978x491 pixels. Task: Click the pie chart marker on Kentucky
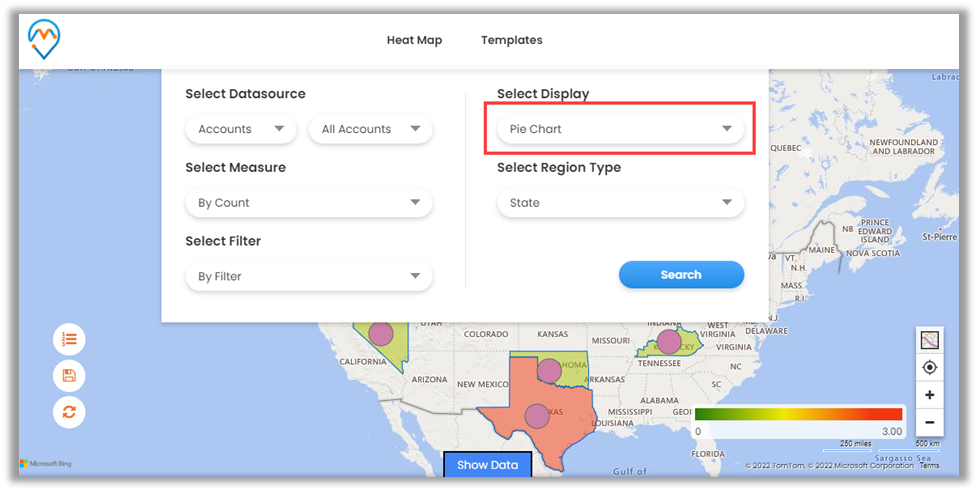pos(668,342)
